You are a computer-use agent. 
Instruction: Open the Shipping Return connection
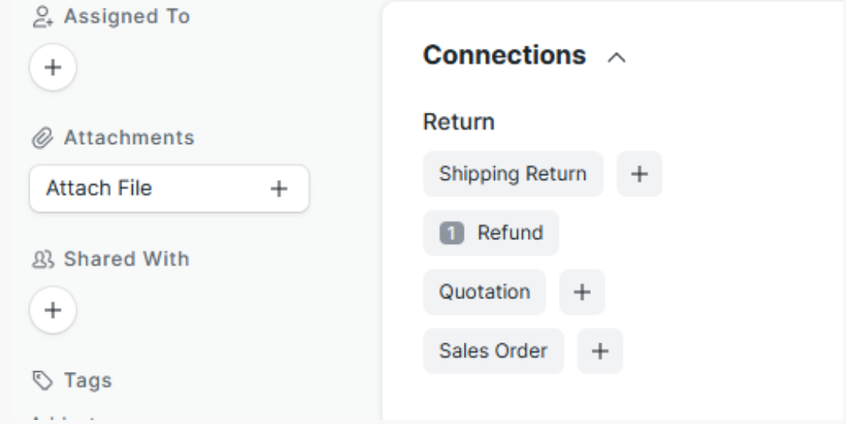pyautogui.click(x=512, y=174)
